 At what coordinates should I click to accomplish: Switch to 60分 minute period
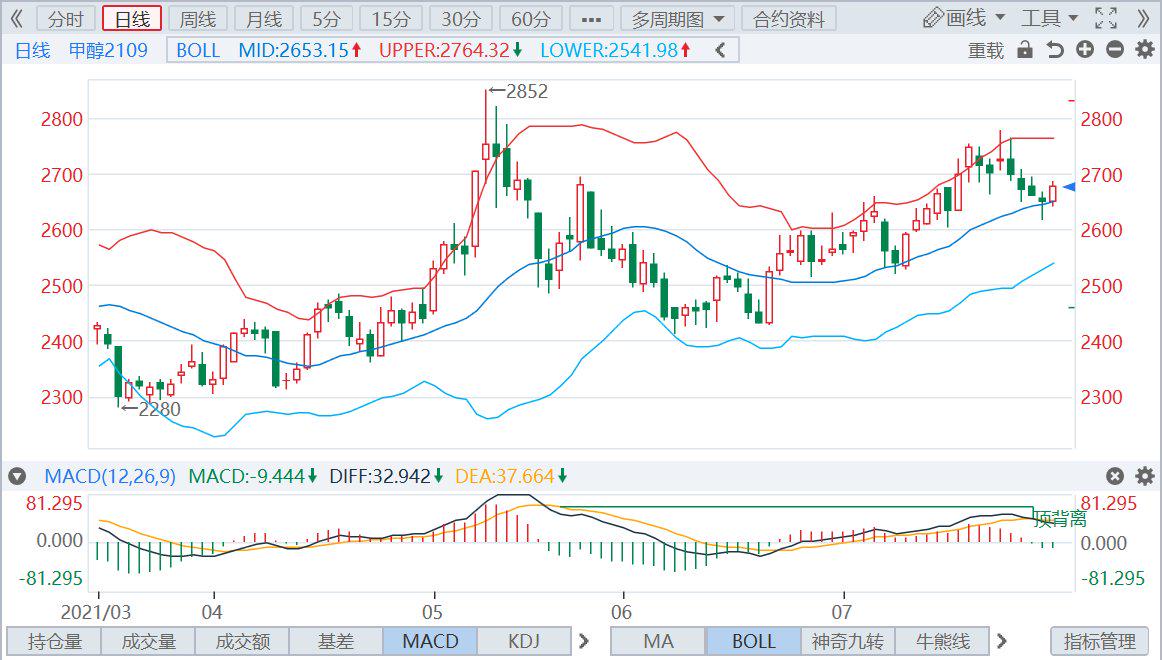(530, 18)
